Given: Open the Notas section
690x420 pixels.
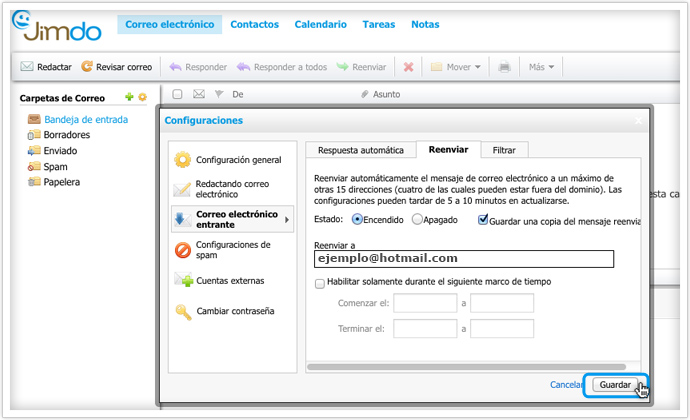Looking at the screenshot, I should (425, 24).
